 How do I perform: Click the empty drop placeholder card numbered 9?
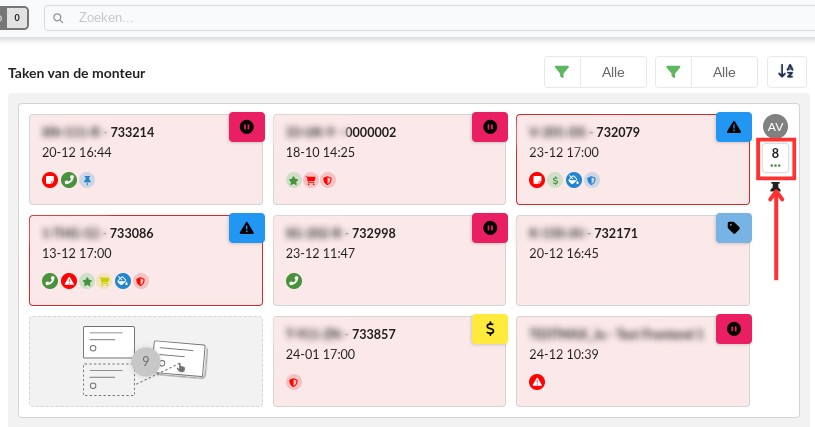[146, 361]
